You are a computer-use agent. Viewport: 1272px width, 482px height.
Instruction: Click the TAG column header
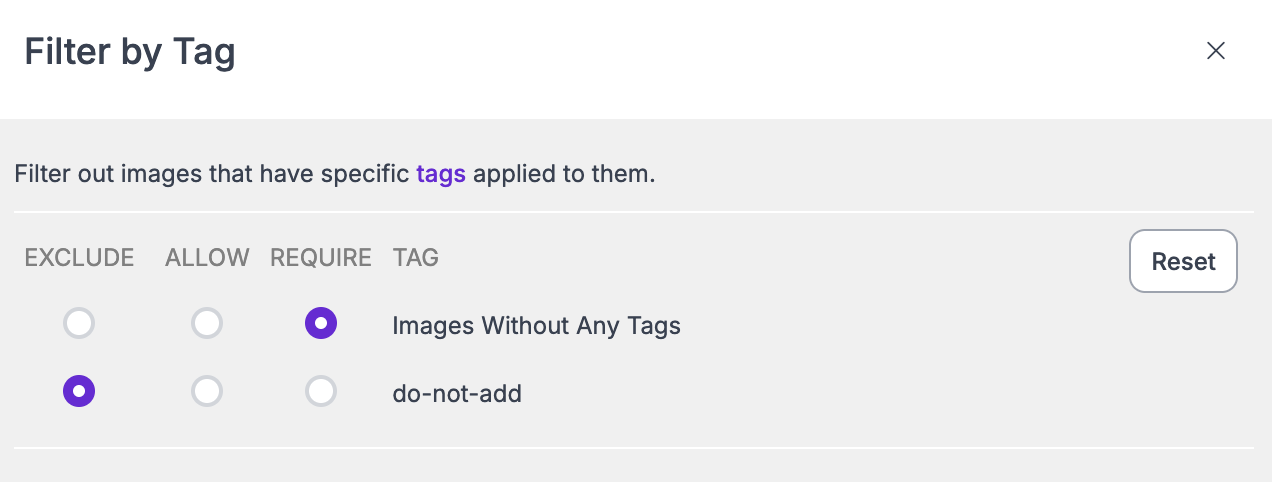[x=416, y=258]
